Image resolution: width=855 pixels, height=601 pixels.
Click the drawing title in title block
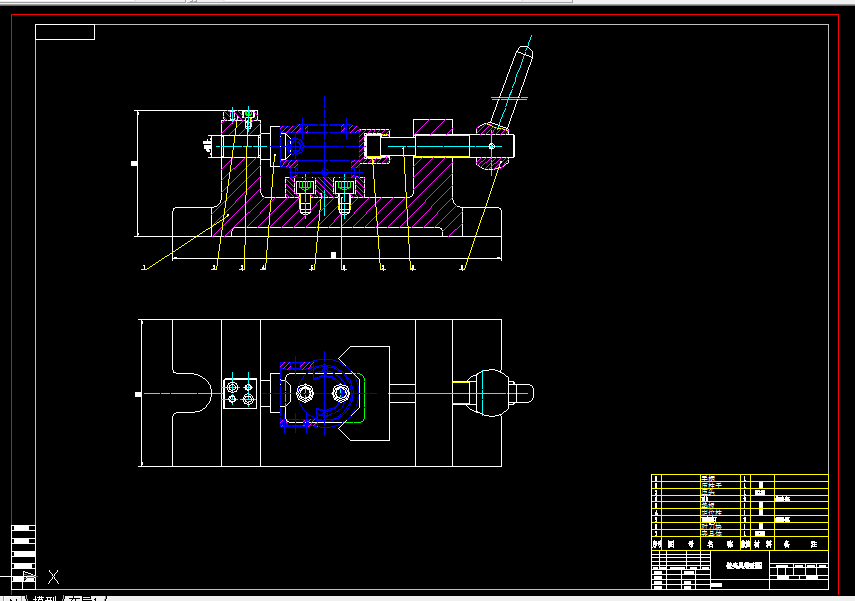744,566
